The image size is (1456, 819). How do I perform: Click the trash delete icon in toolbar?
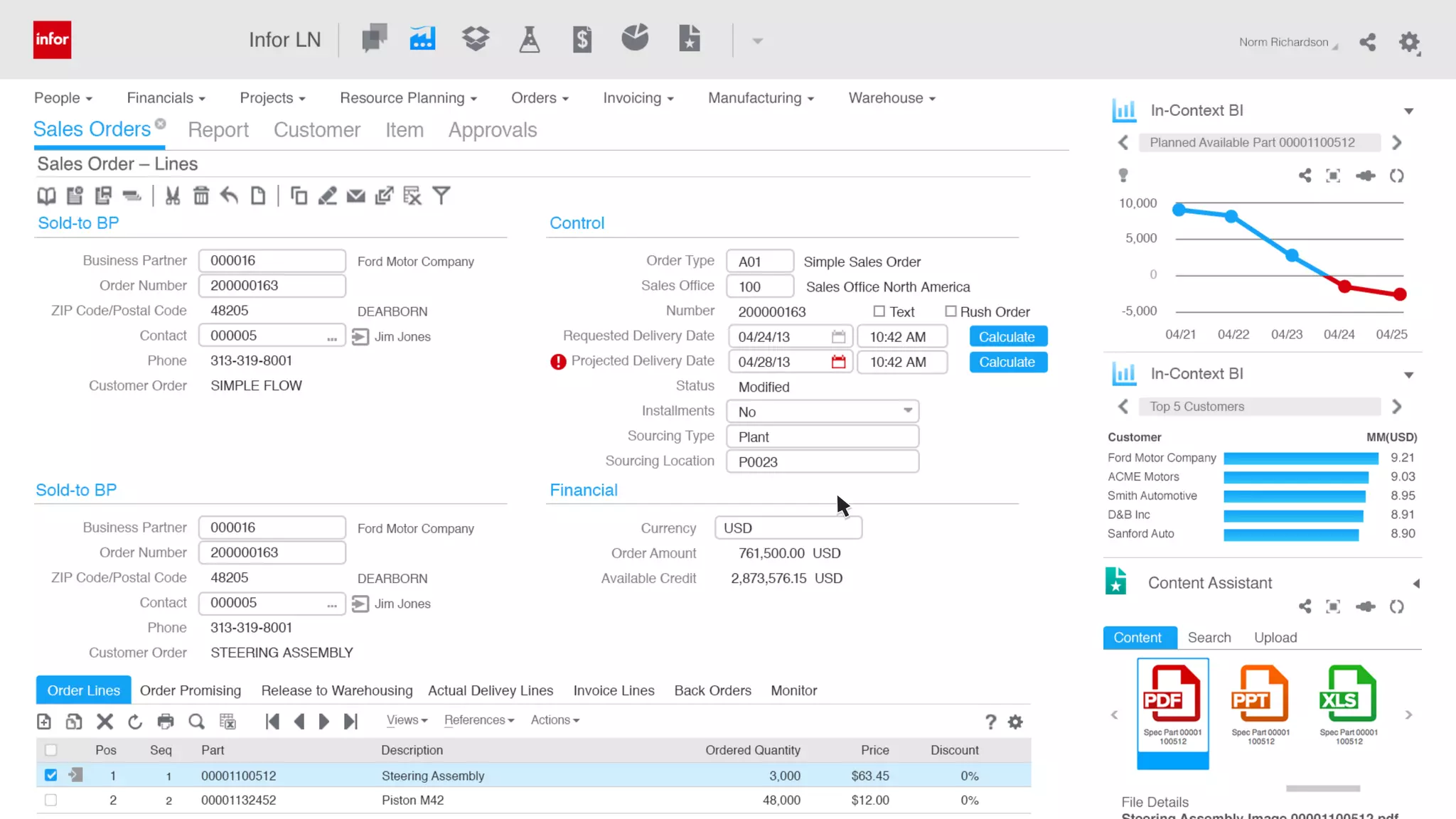(x=201, y=196)
